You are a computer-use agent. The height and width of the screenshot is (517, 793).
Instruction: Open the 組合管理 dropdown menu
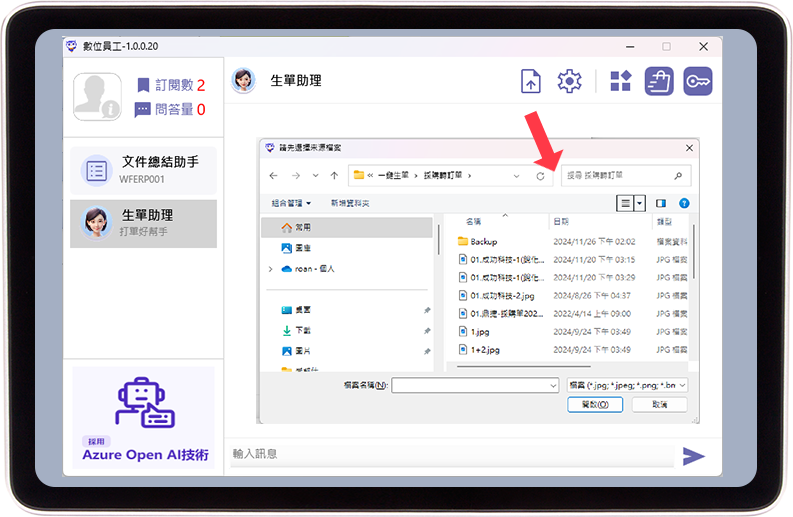click(291, 203)
